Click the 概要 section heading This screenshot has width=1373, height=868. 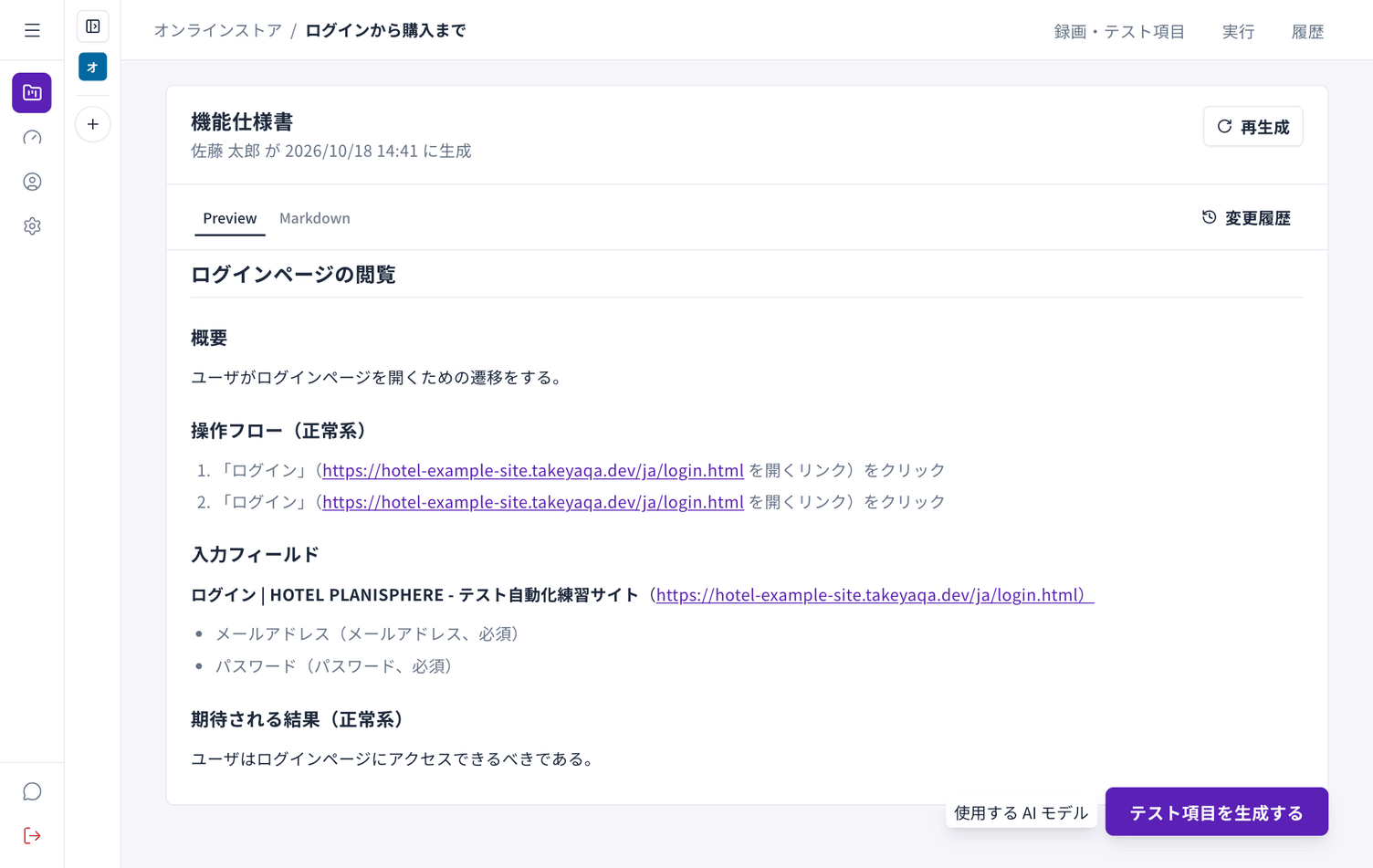point(209,338)
